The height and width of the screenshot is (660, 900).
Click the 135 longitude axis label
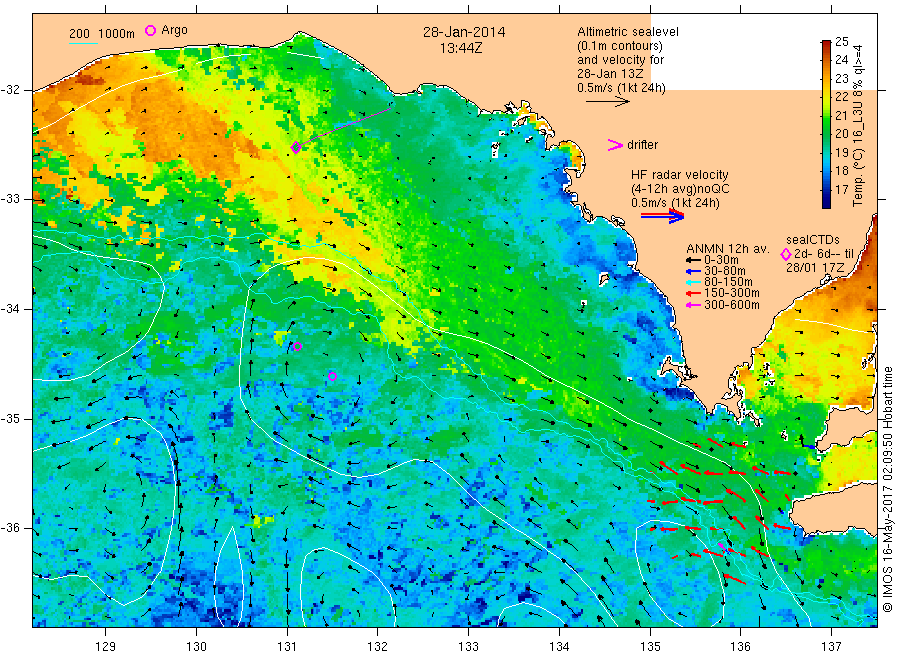650,647
